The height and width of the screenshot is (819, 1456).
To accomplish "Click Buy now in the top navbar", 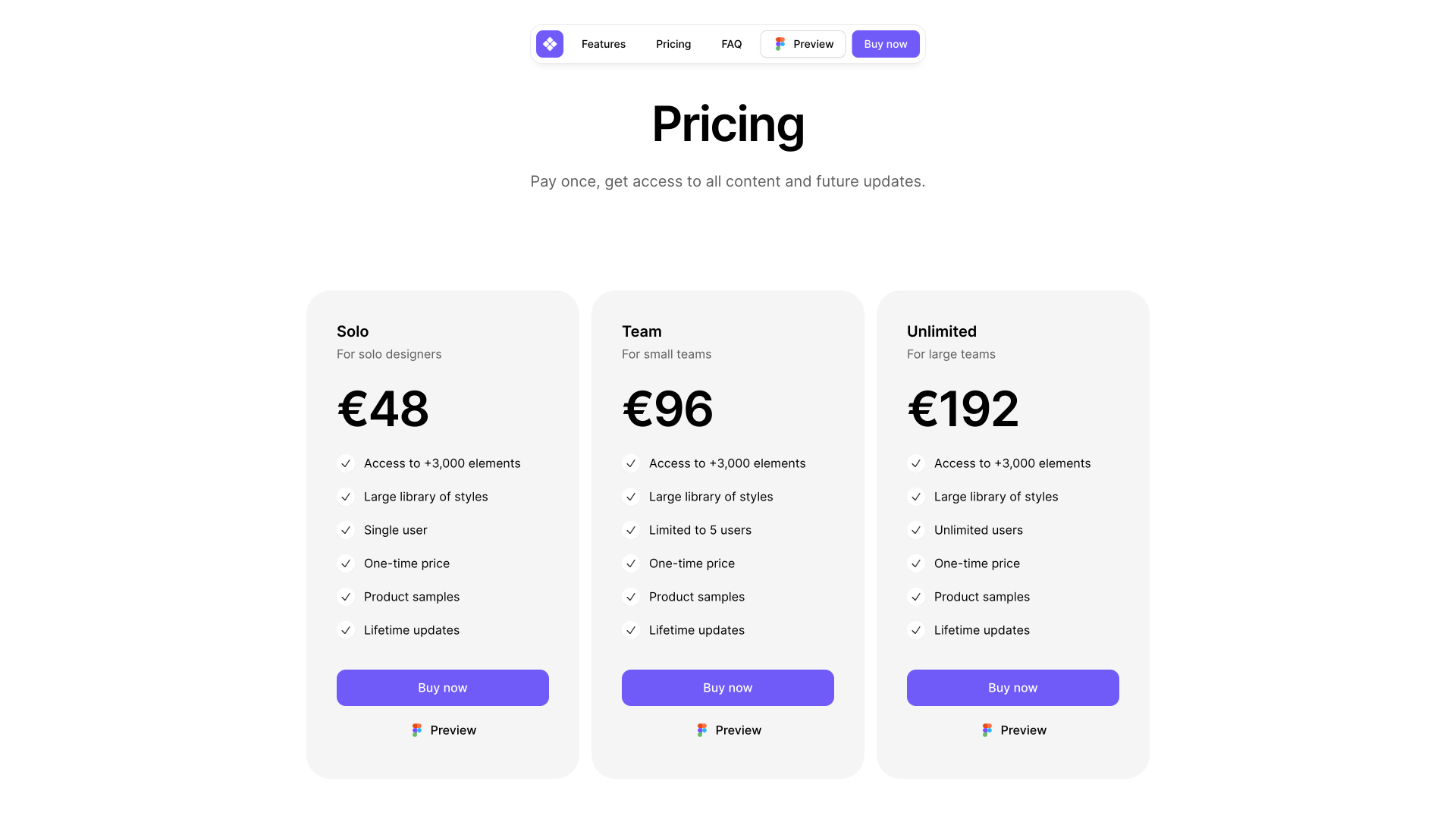I will (886, 44).
